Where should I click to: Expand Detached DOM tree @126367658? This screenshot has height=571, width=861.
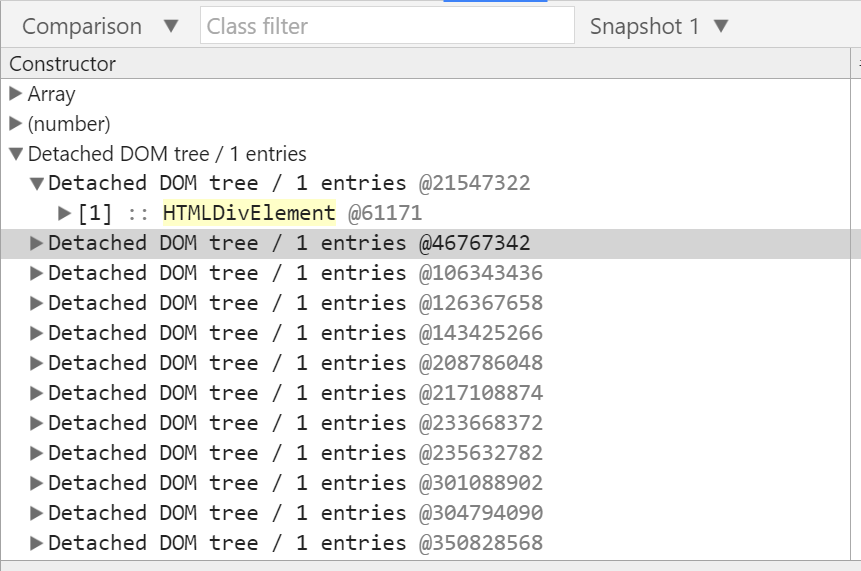36,303
